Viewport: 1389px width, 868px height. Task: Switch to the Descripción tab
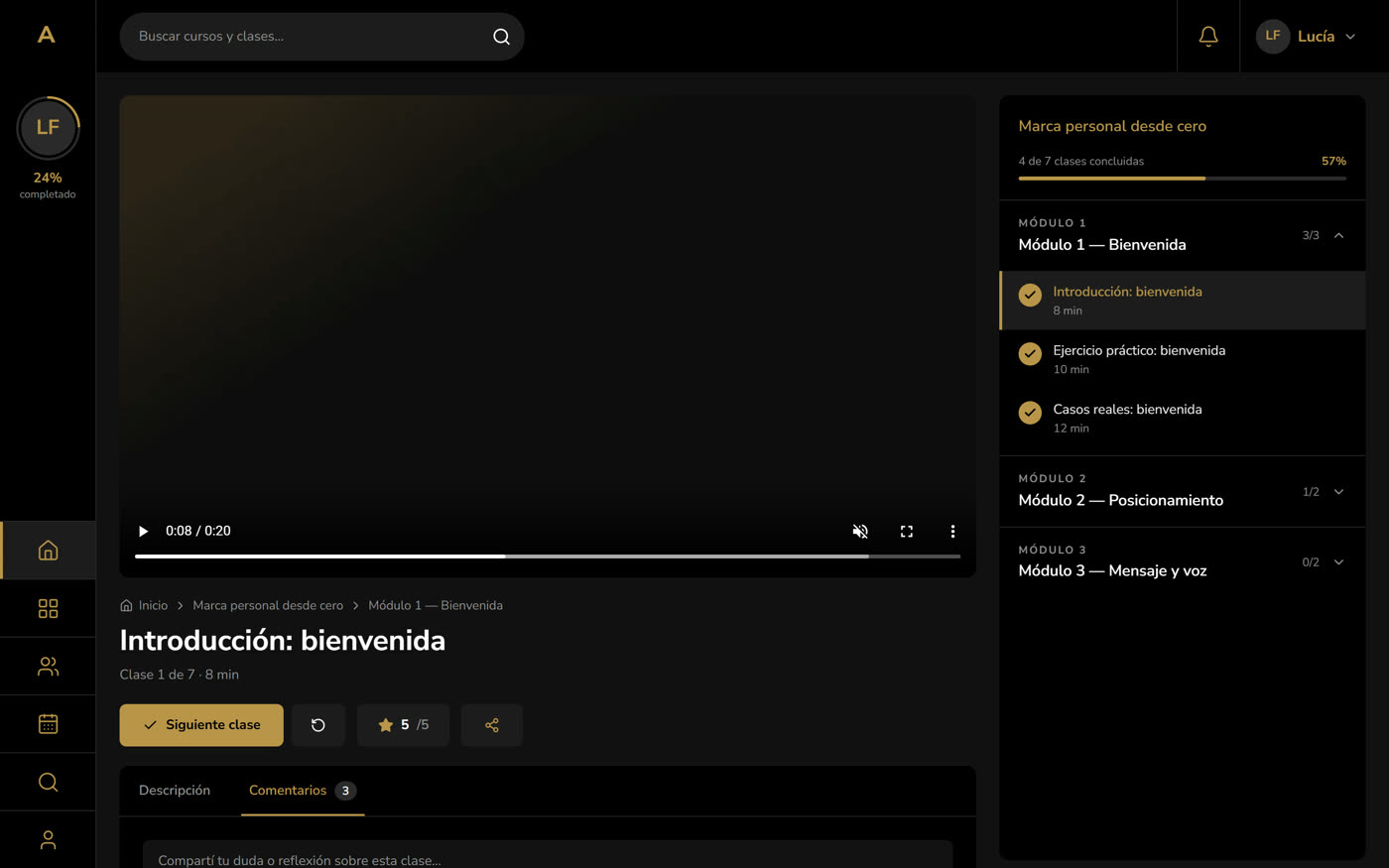tap(175, 791)
